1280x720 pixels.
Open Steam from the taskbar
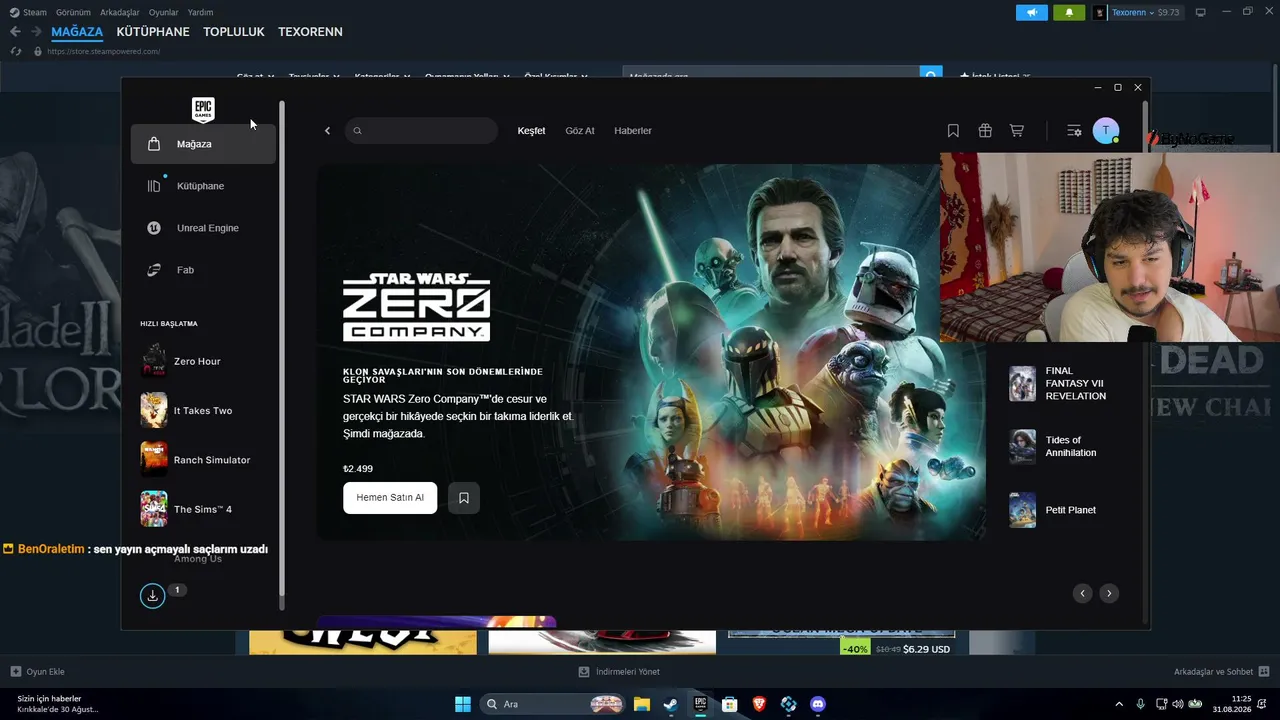click(x=670, y=704)
